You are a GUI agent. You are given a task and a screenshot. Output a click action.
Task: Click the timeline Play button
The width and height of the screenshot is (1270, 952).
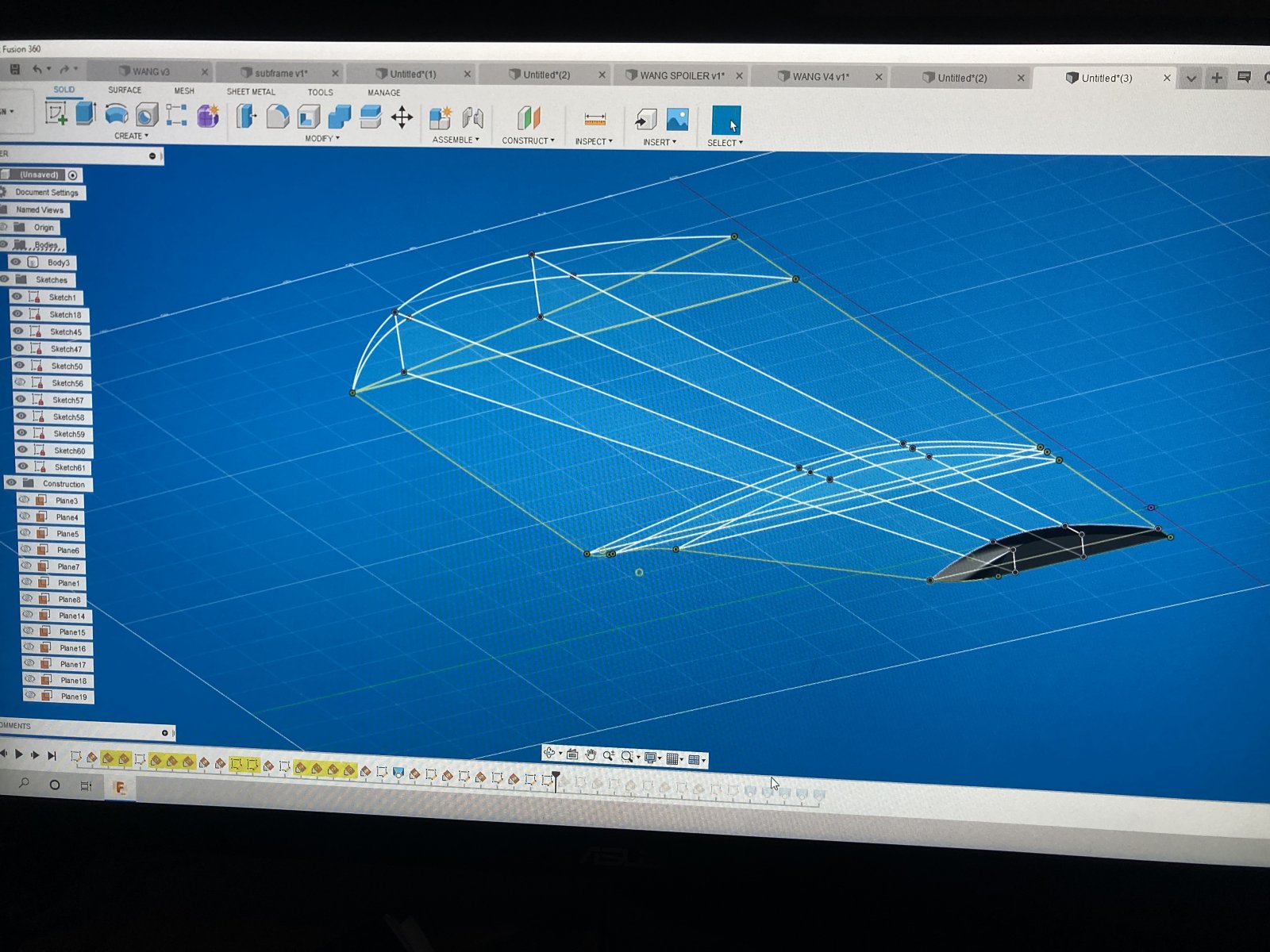pyautogui.click(x=19, y=754)
